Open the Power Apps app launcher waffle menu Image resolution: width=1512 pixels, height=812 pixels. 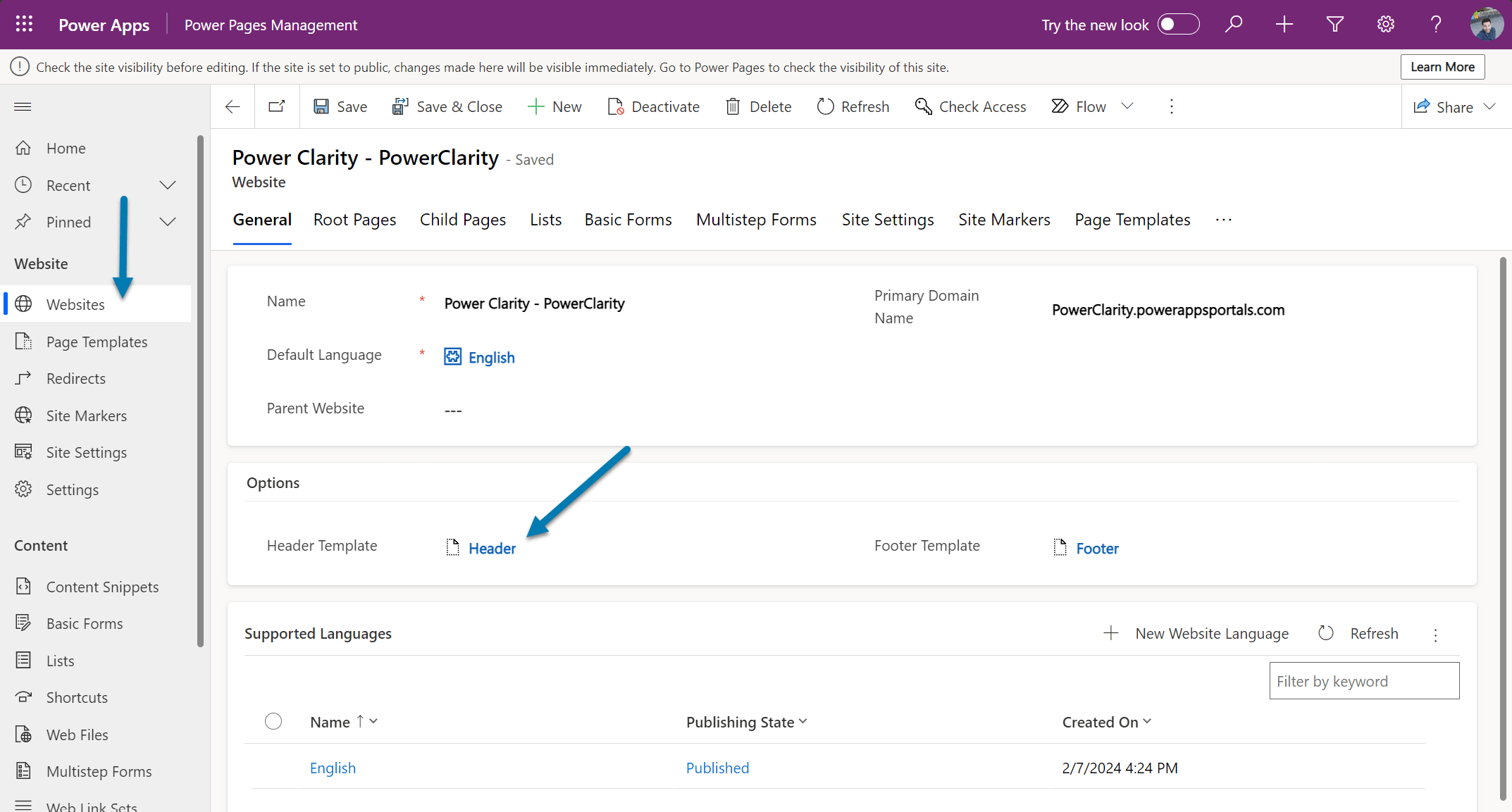(x=23, y=24)
